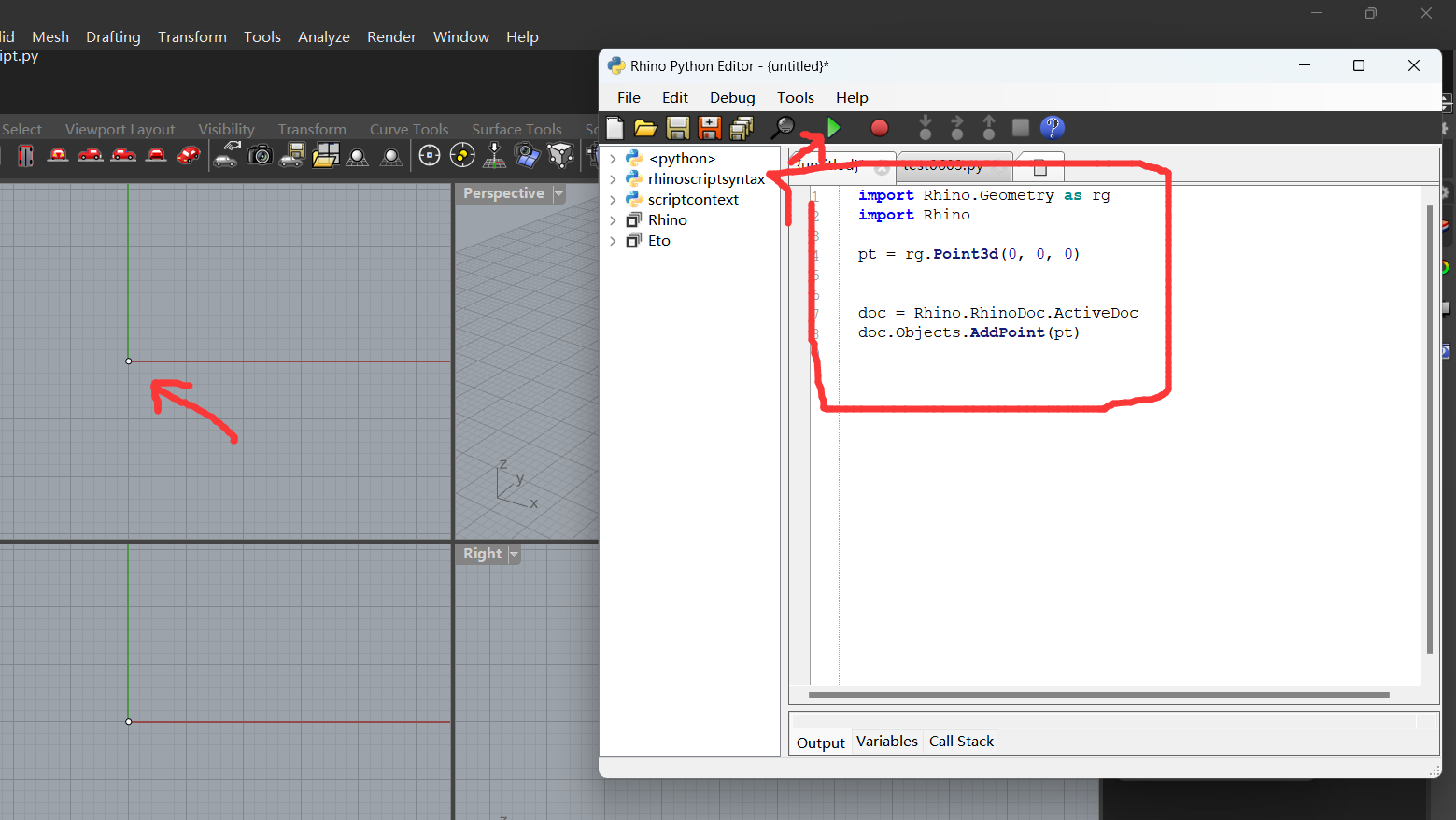Viewport: 1456px width, 820px height.
Task: Click the Step Over debug icon
Action: point(957,128)
